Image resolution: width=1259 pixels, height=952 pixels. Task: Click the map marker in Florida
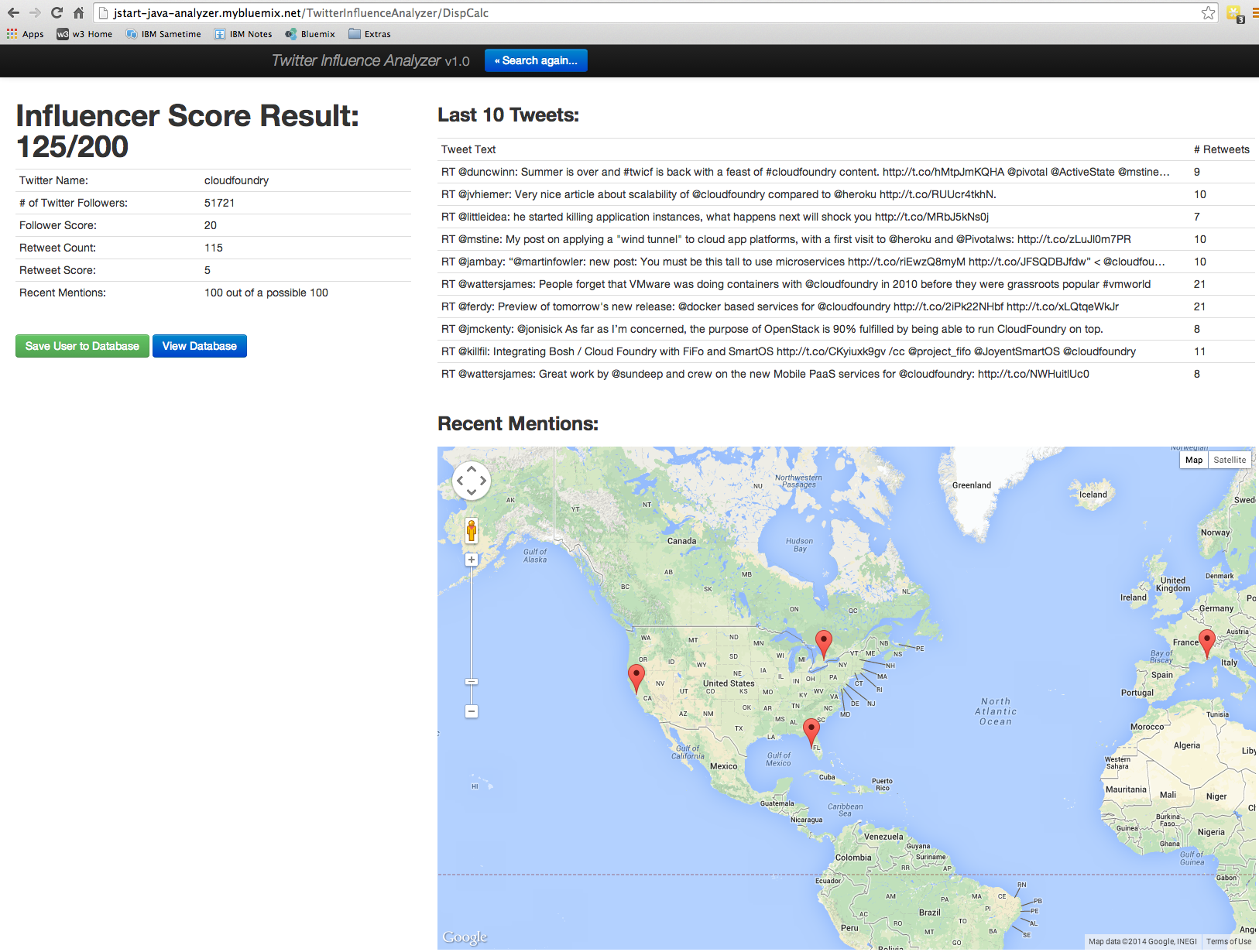click(811, 731)
